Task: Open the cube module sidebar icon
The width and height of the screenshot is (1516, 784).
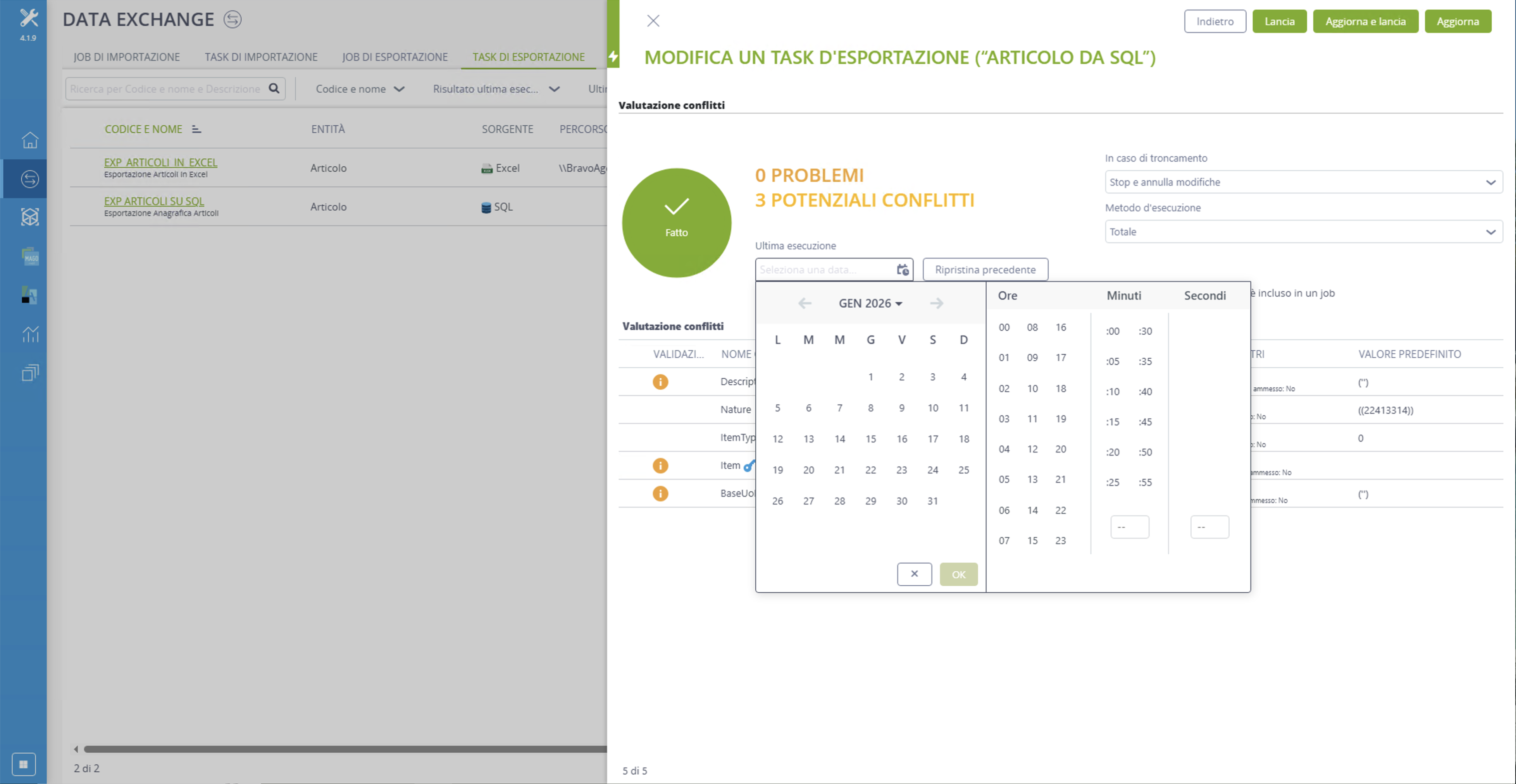Action: coord(30,218)
